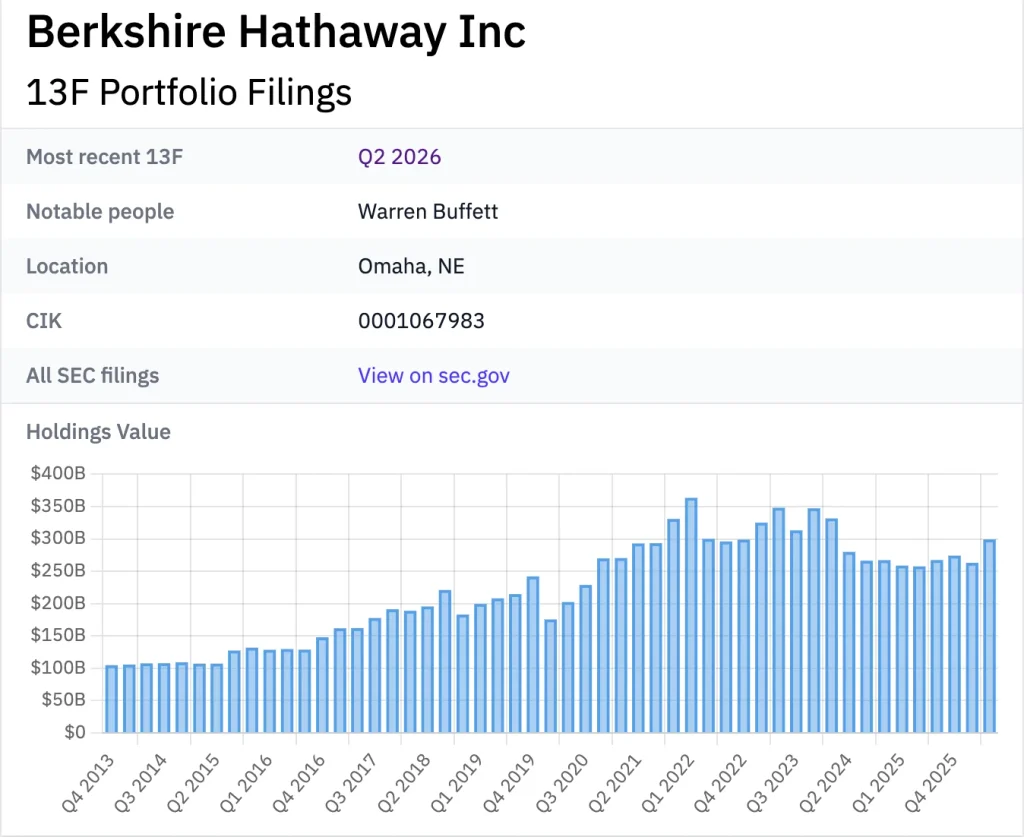This screenshot has width=1024, height=837.
Task: Click the 'Berkshire Hathaway Inc' heading
Action: pyautogui.click(x=276, y=31)
